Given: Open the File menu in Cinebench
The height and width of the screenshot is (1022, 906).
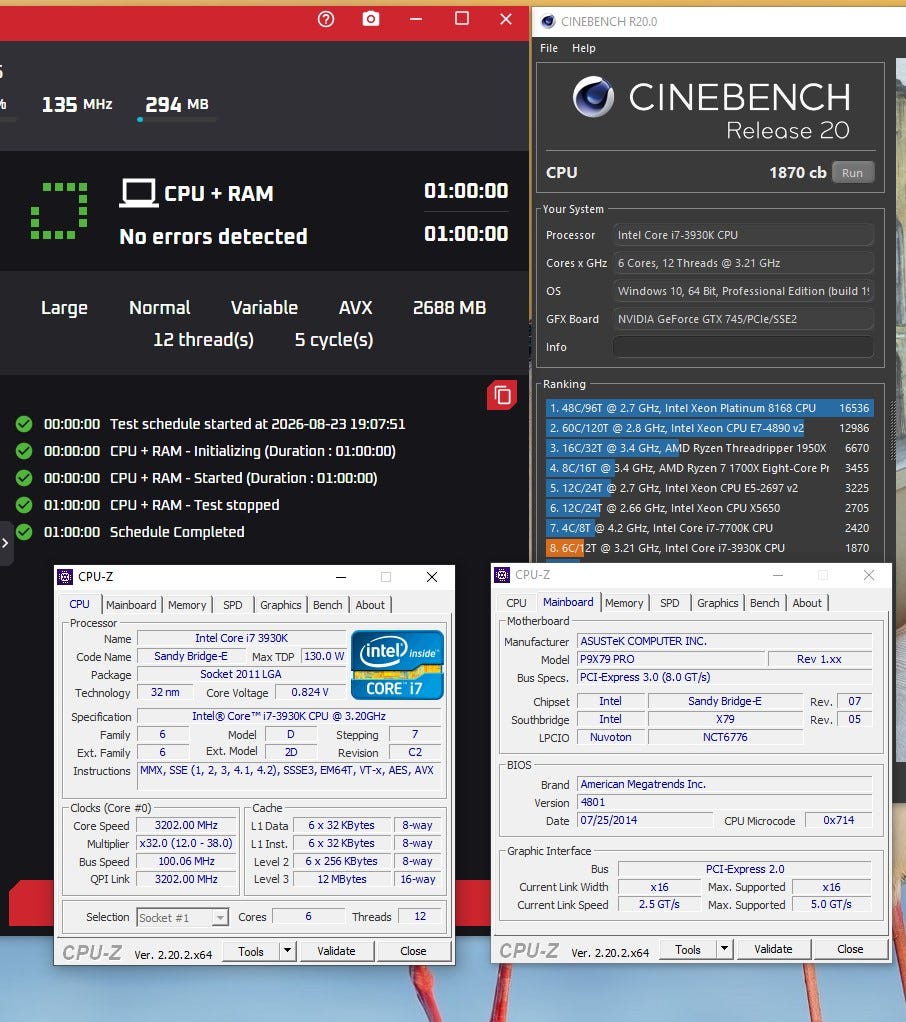Looking at the screenshot, I should [x=549, y=48].
